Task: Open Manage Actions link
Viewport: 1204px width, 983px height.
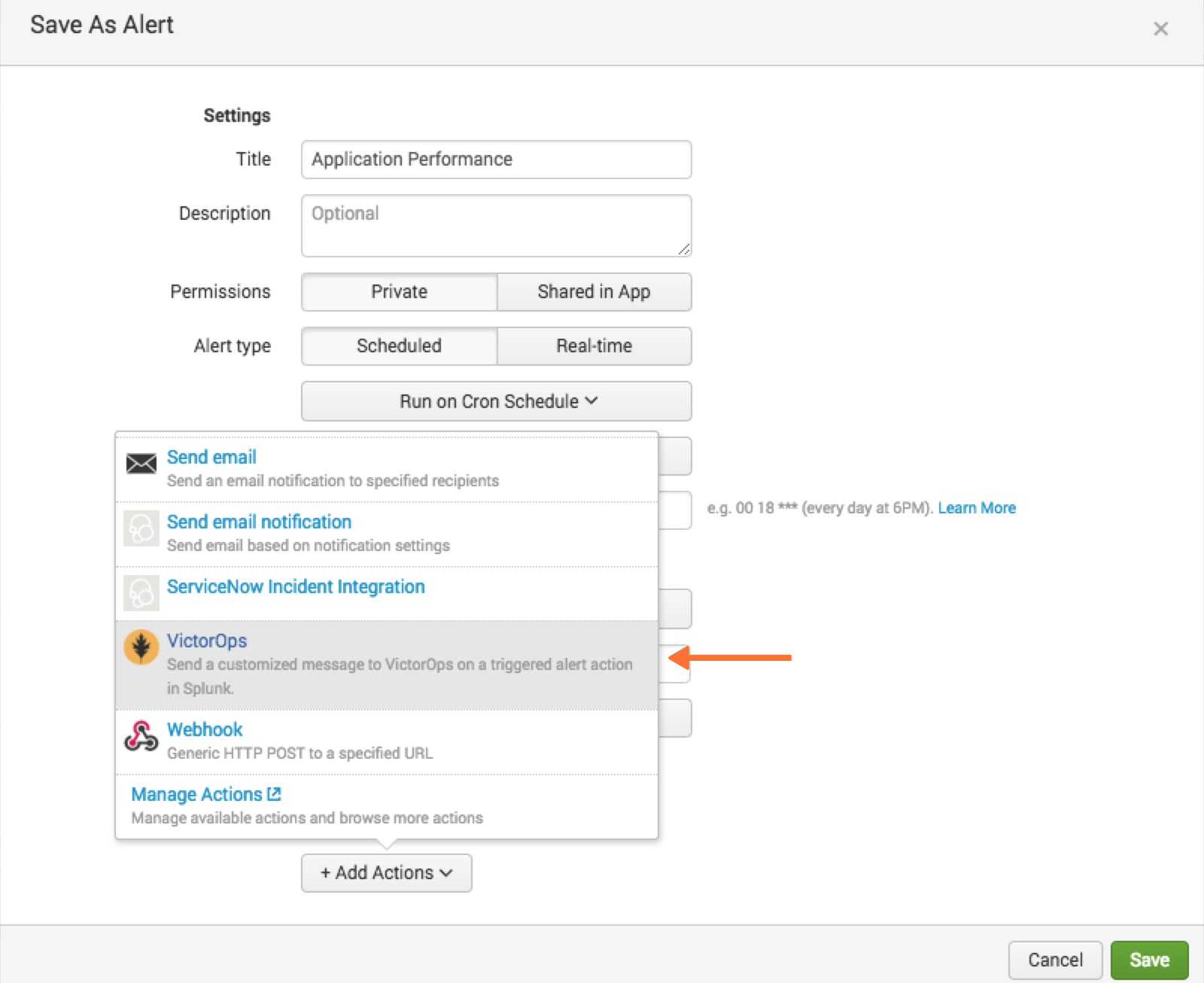Action: tap(205, 794)
